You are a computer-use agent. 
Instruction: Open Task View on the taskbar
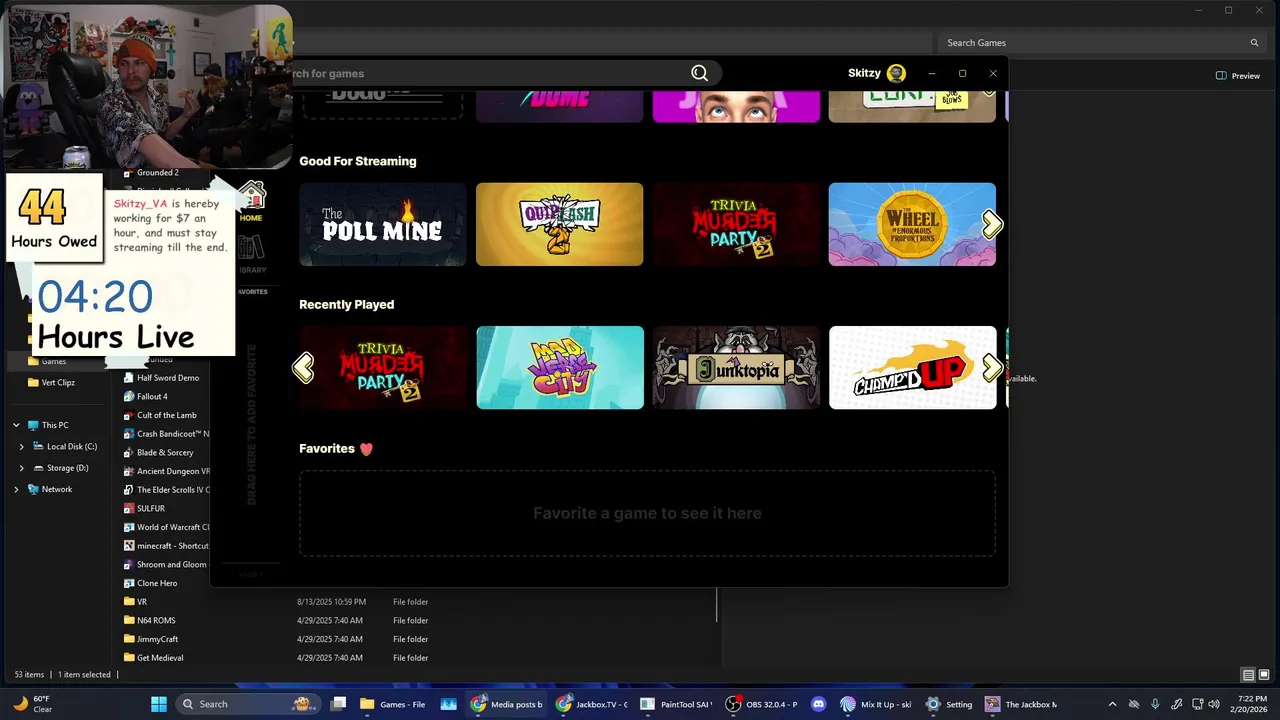pos(338,704)
